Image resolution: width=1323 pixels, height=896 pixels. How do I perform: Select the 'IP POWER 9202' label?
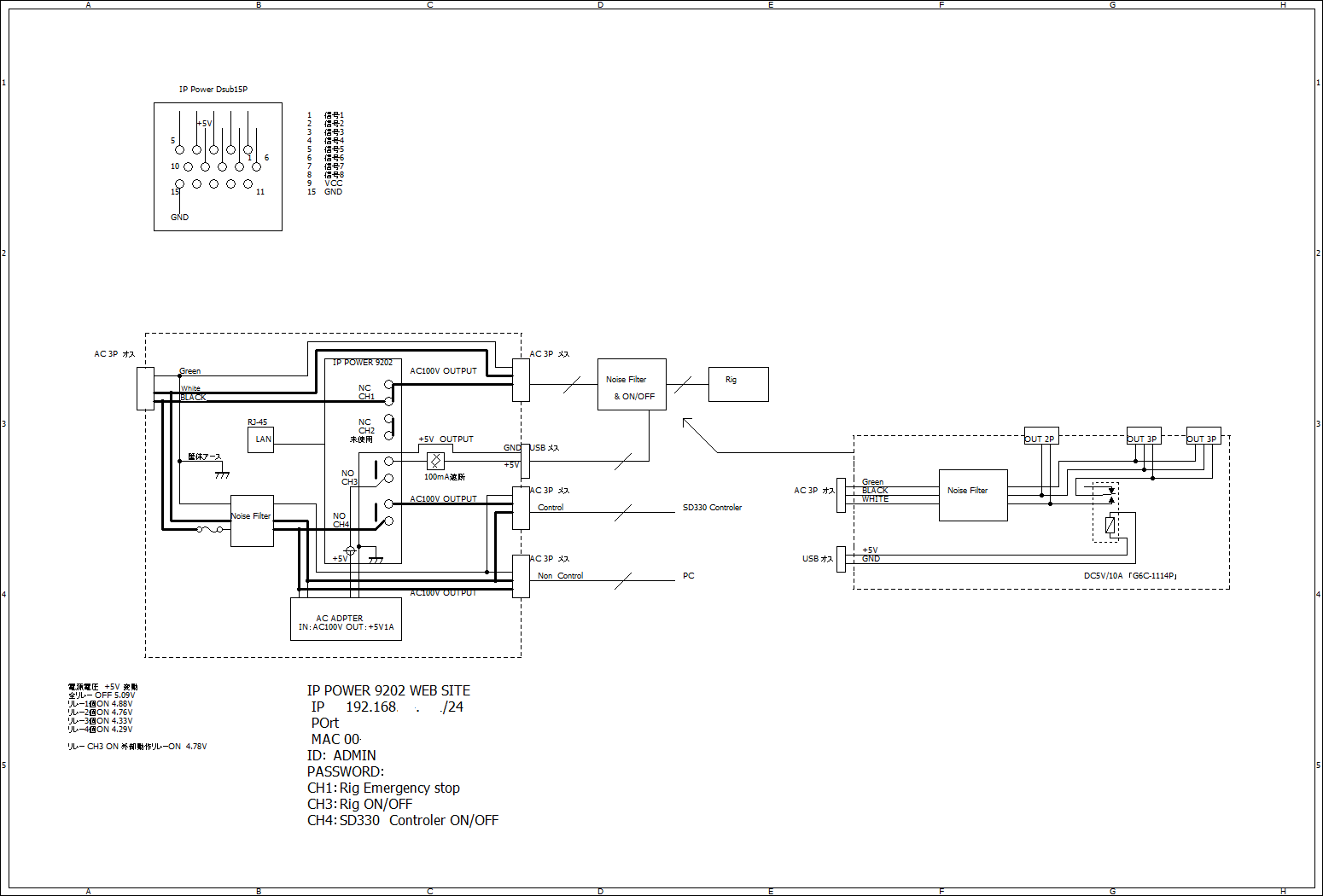point(363,363)
